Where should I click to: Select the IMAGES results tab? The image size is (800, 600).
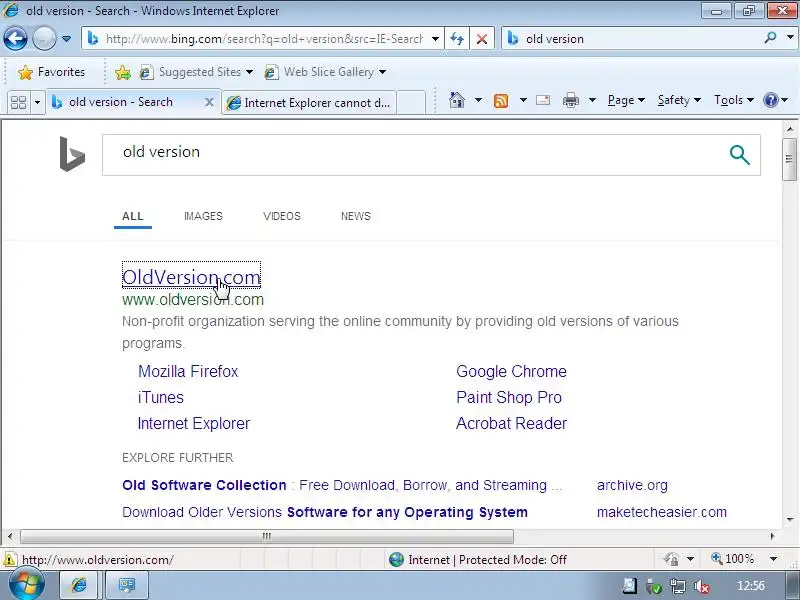click(x=203, y=216)
